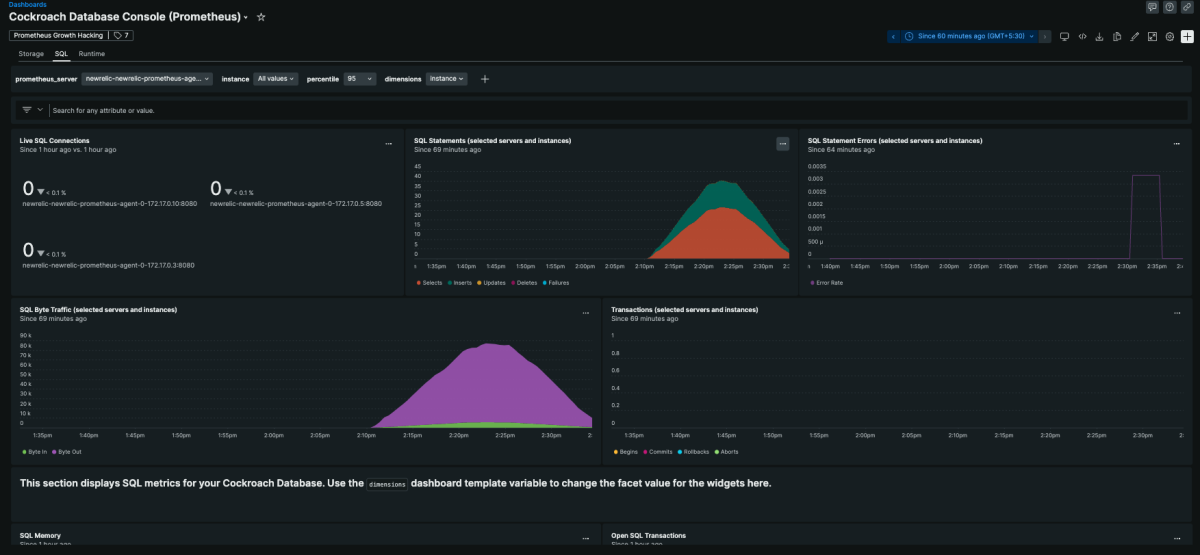Focus the 'Search for any attribute or value' field
1200x555 pixels.
click(x=616, y=110)
